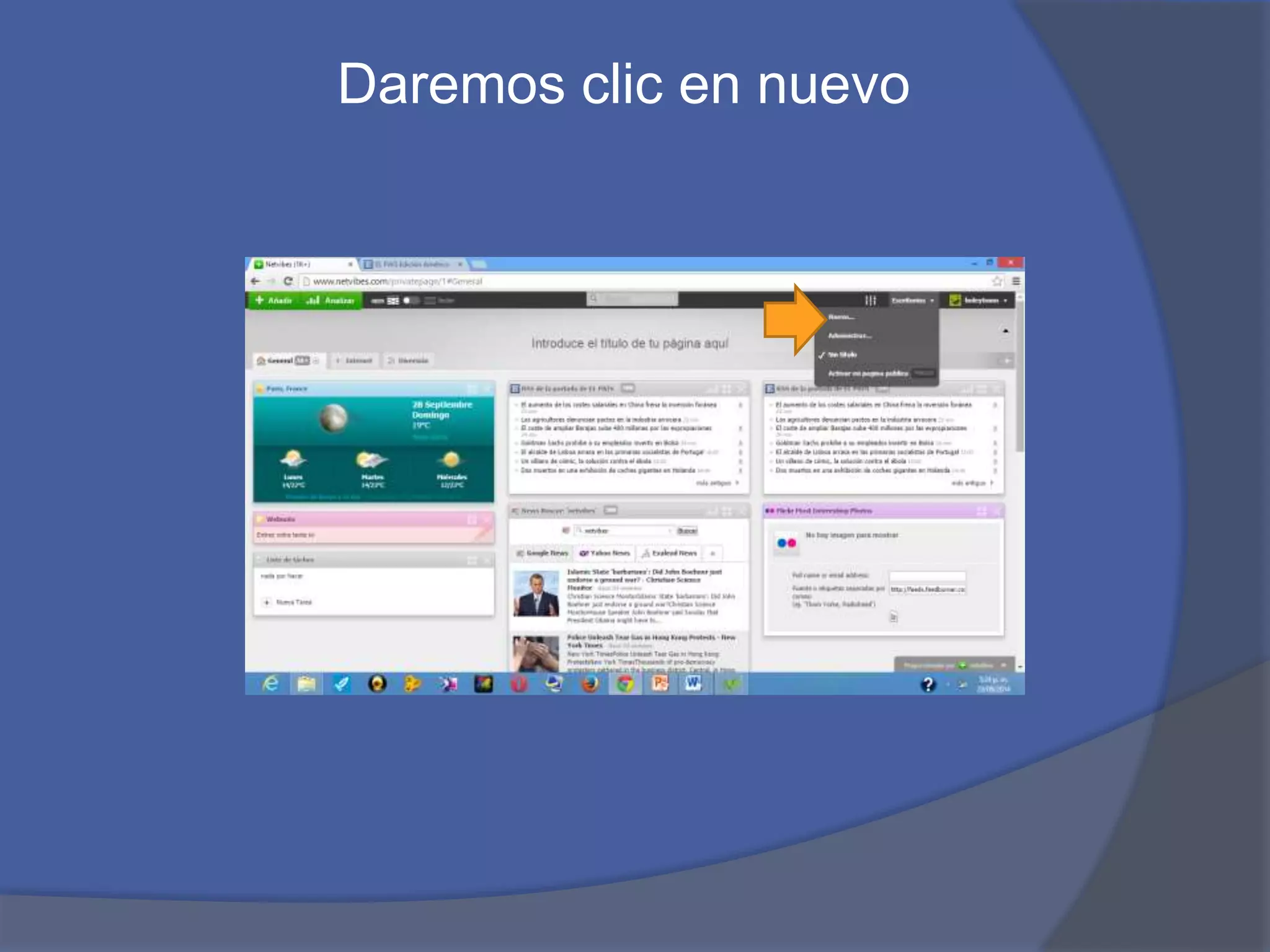Screen dimensions: 1270x952
Task: Select the widget grid view icon
Action: tap(393, 301)
